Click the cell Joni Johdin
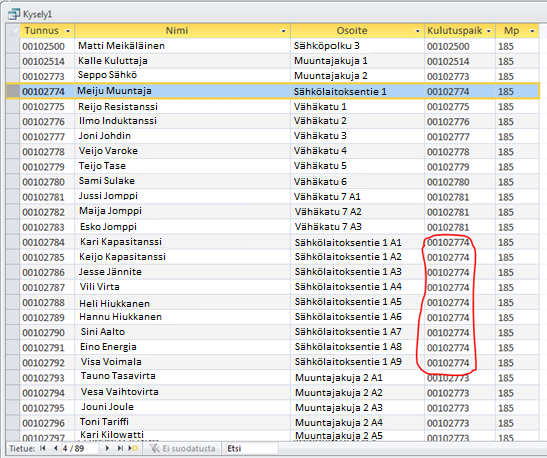This screenshot has height=458, width=547. click(182, 136)
